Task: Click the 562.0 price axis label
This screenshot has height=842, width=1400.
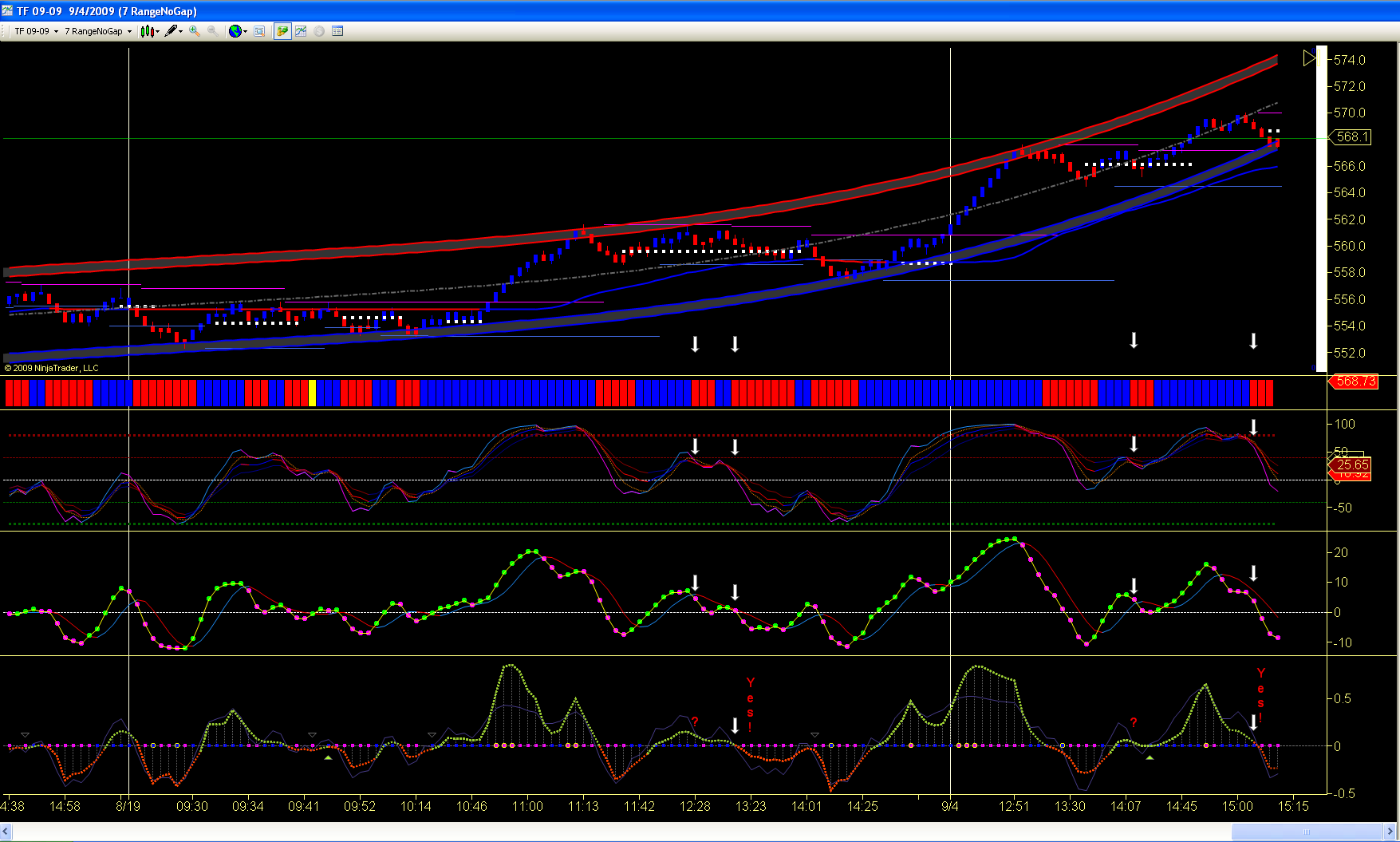Action: point(1350,219)
